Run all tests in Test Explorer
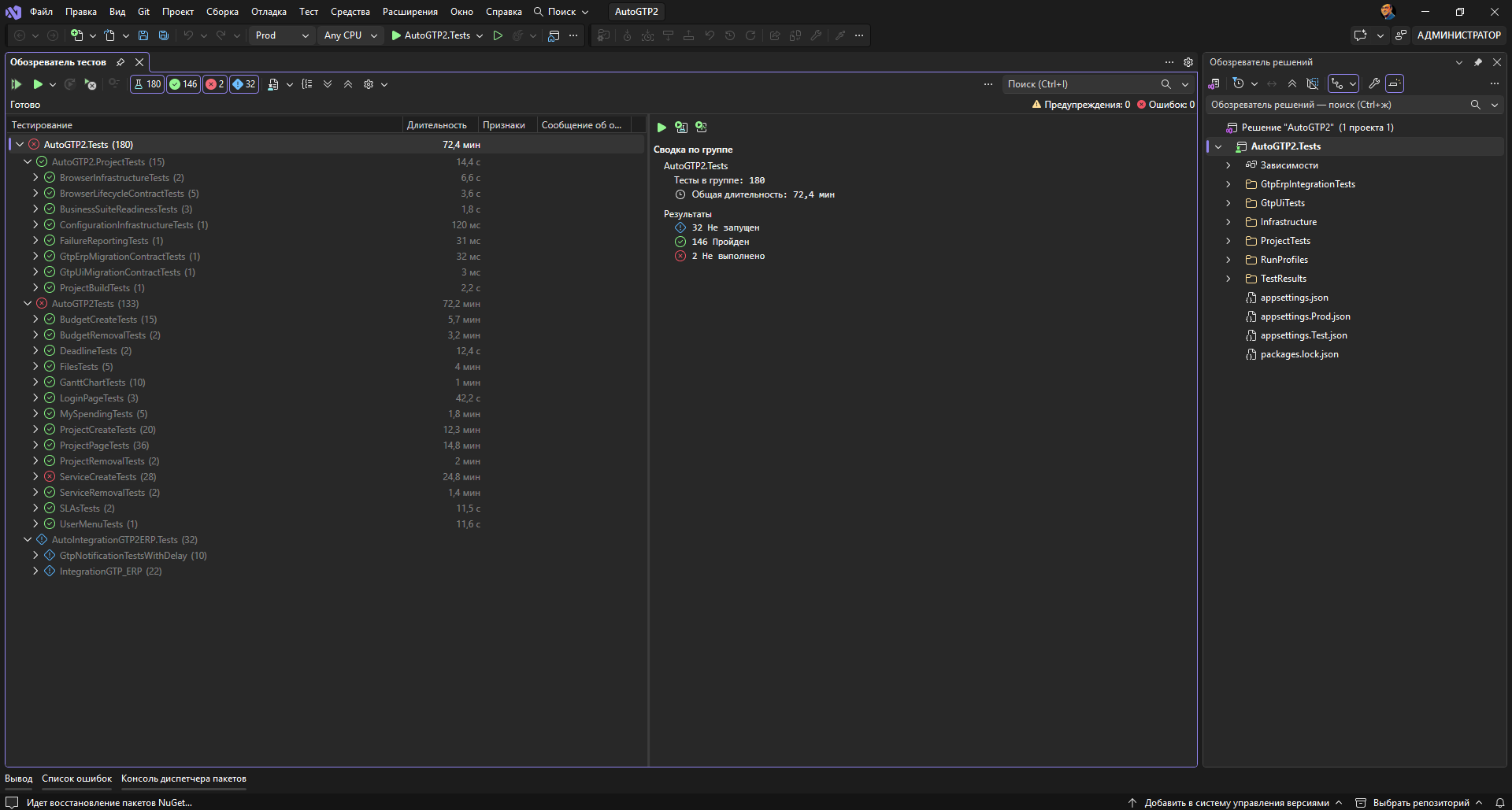The width and height of the screenshot is (1512, 810). tap(17, 84)
